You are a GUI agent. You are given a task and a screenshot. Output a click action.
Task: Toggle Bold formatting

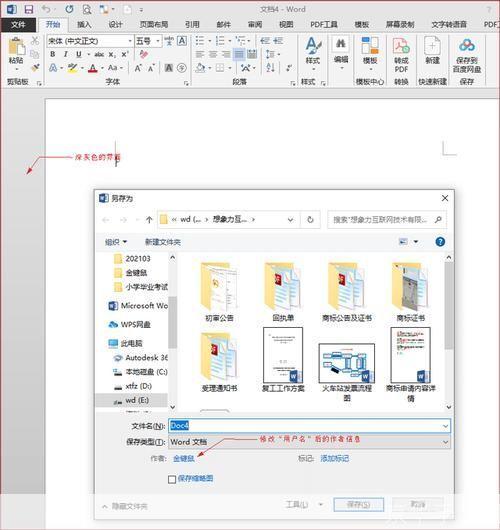coord(53,54)
